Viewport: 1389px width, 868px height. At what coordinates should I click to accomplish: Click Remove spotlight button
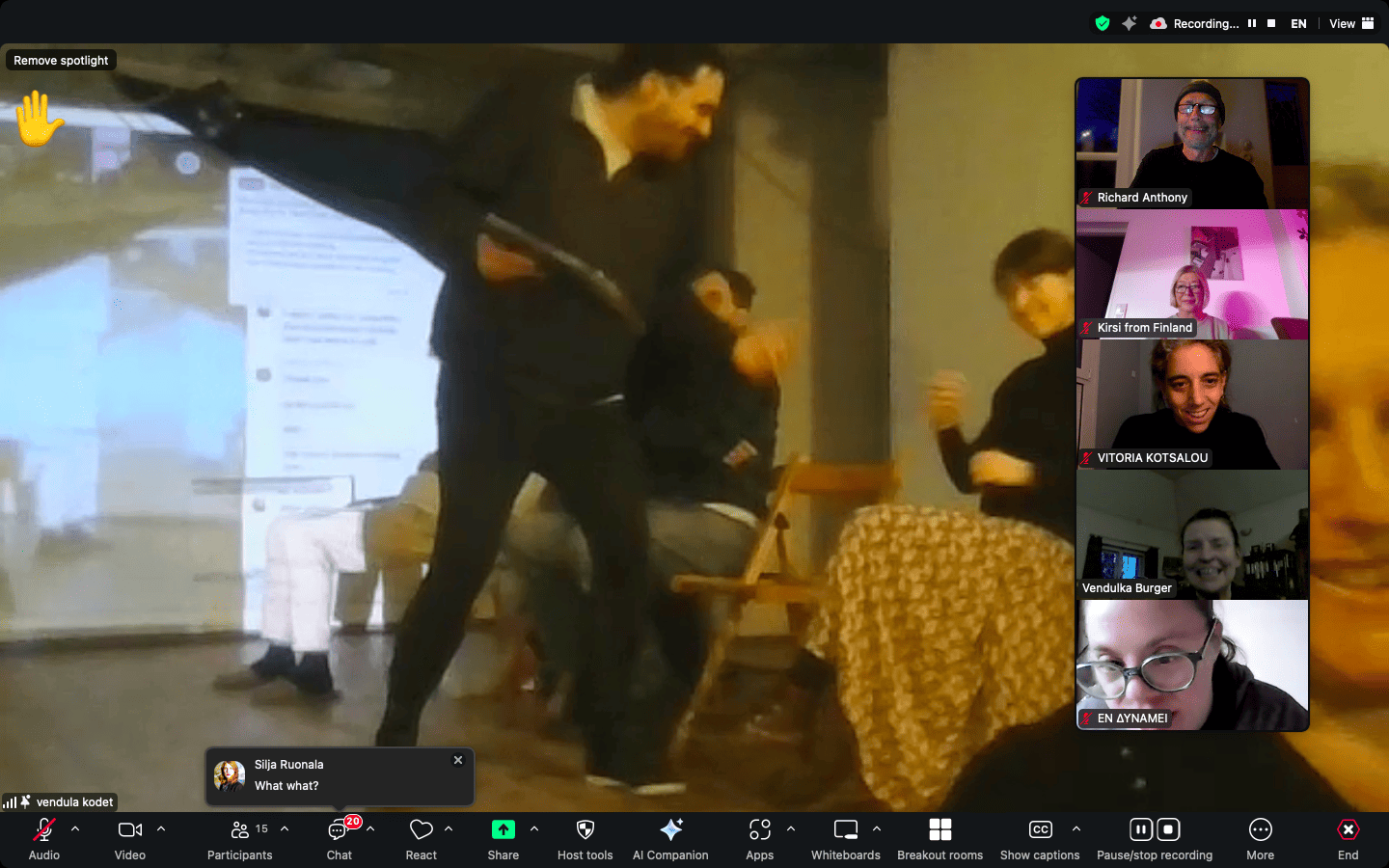coord(61,60)
